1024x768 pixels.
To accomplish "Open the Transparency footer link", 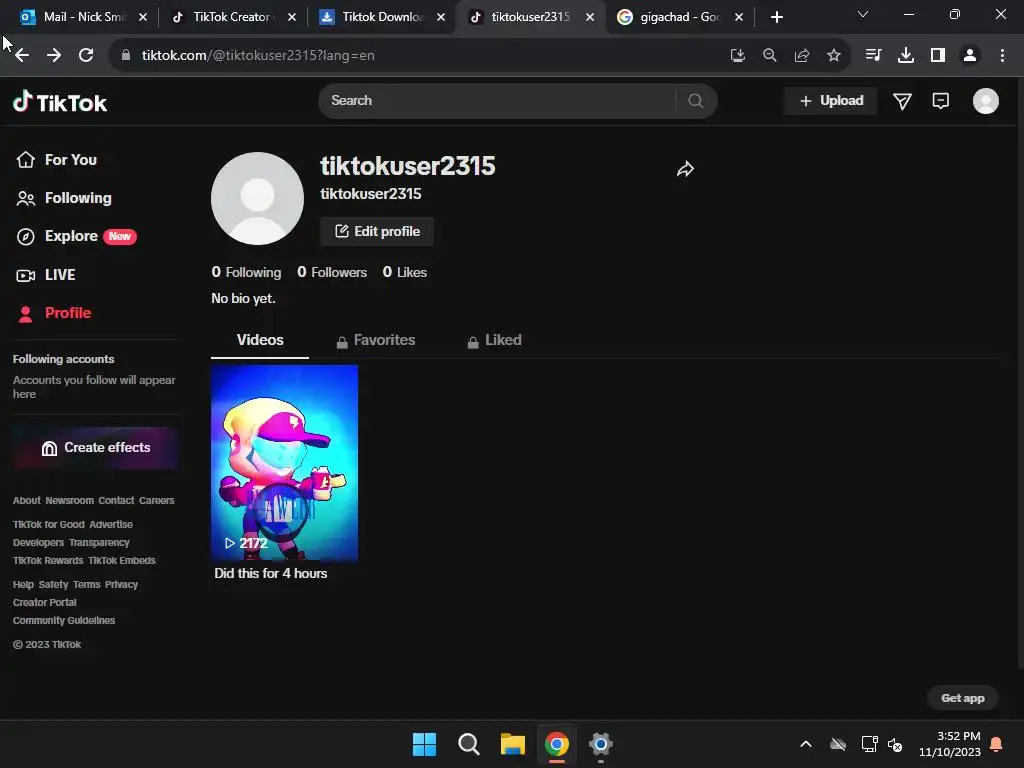I will point(99,543).
